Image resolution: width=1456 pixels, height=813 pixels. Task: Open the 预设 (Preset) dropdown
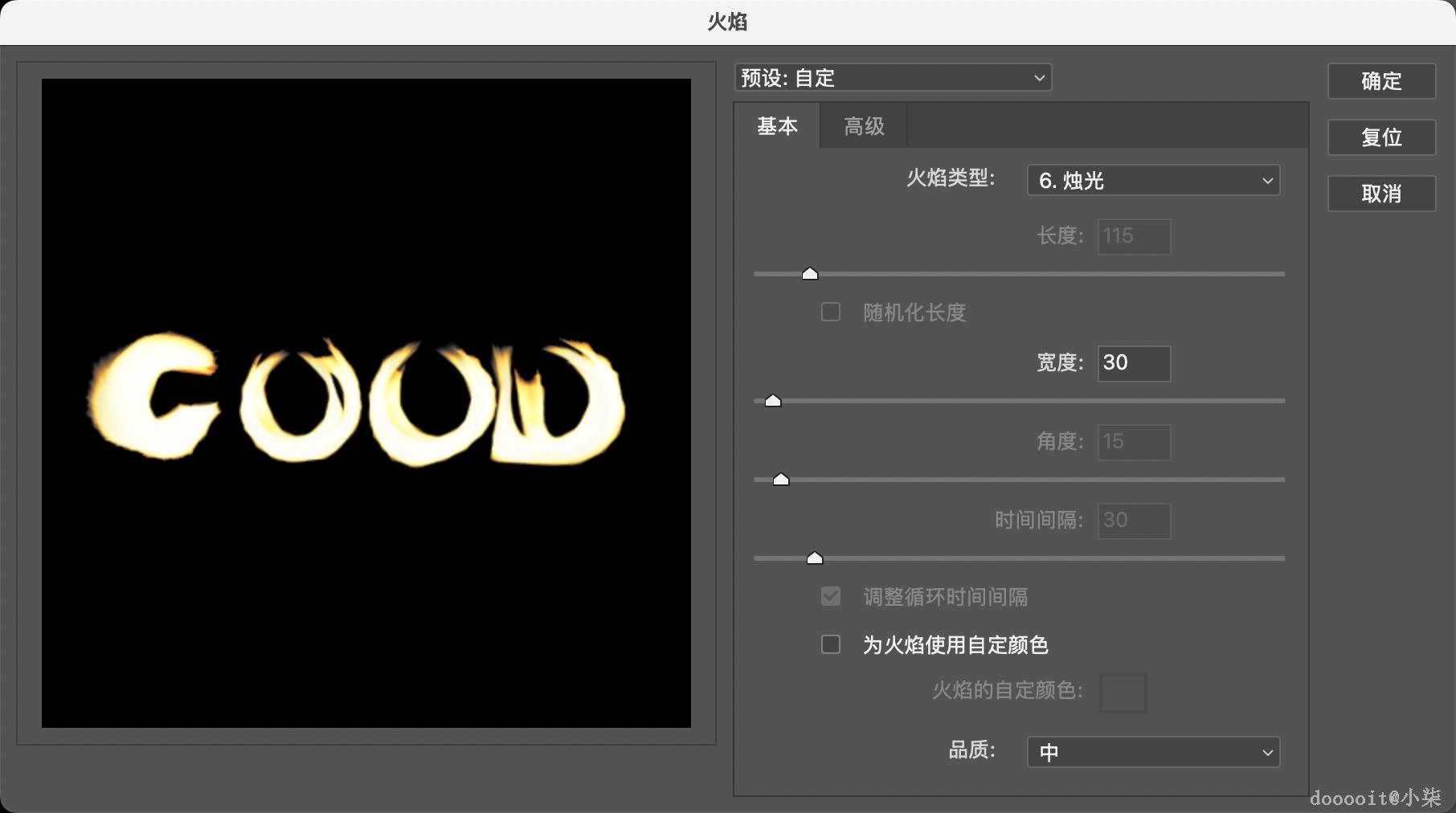892,77
